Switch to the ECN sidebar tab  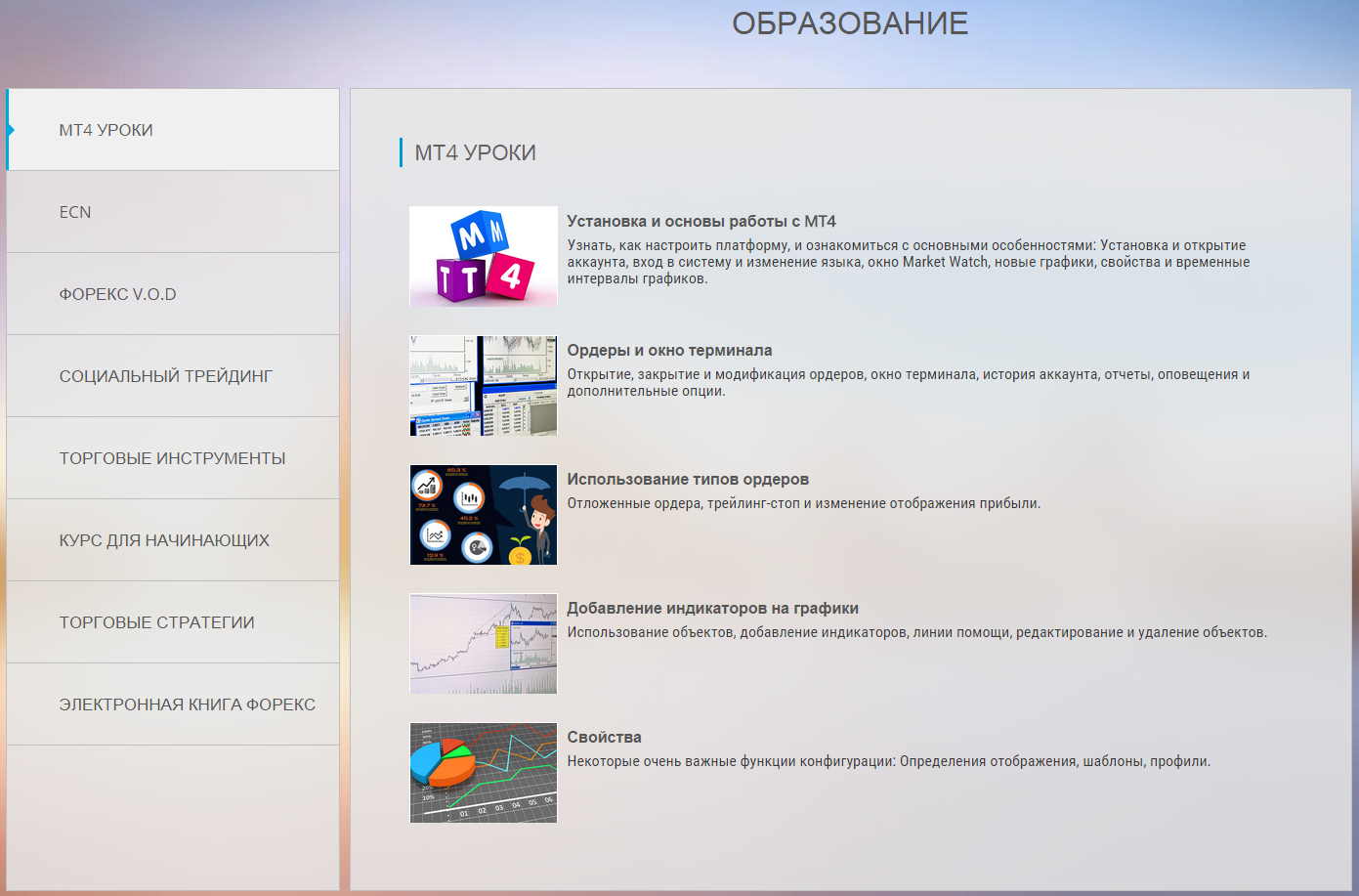click(x=75, y=212)
